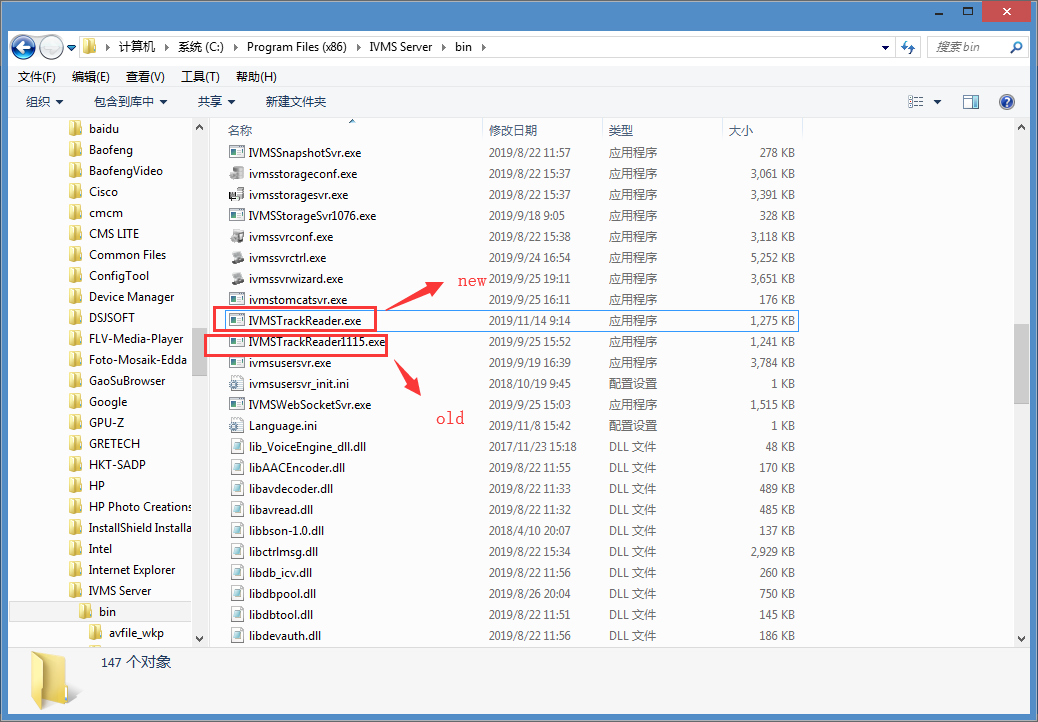Screen dimensions: 1038x722
Task: Click the change view icon
Action: tap(916, 102)
